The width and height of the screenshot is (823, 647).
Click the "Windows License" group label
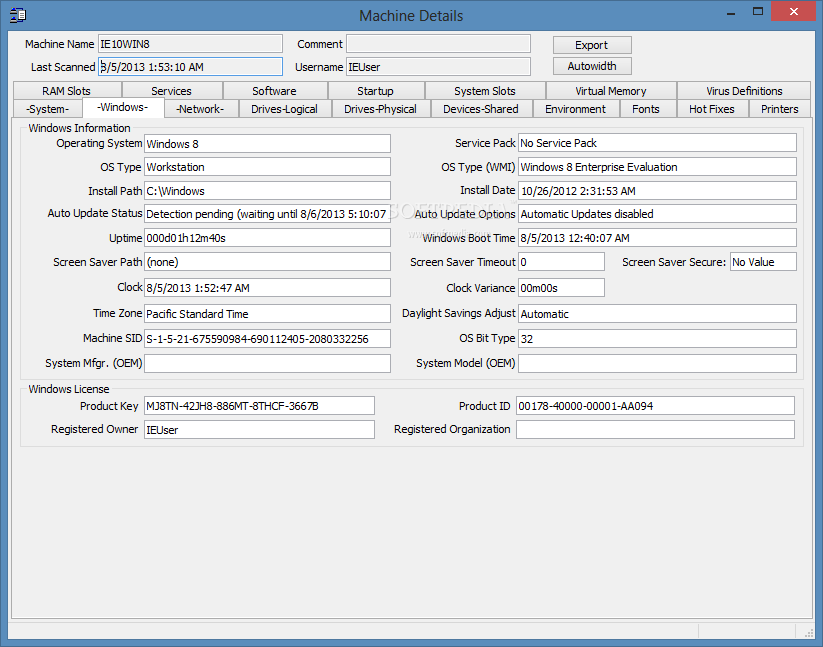click(69, 389)
